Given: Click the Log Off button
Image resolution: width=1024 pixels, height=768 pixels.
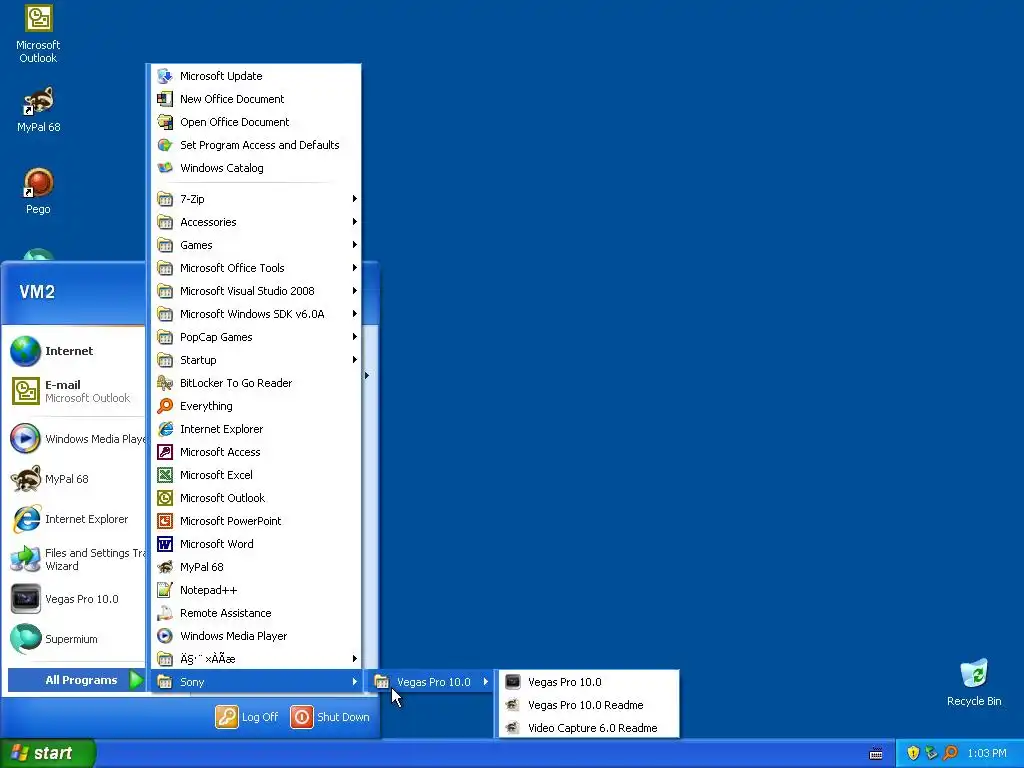Looking at the screenshot, I should [x=247, y=717].
